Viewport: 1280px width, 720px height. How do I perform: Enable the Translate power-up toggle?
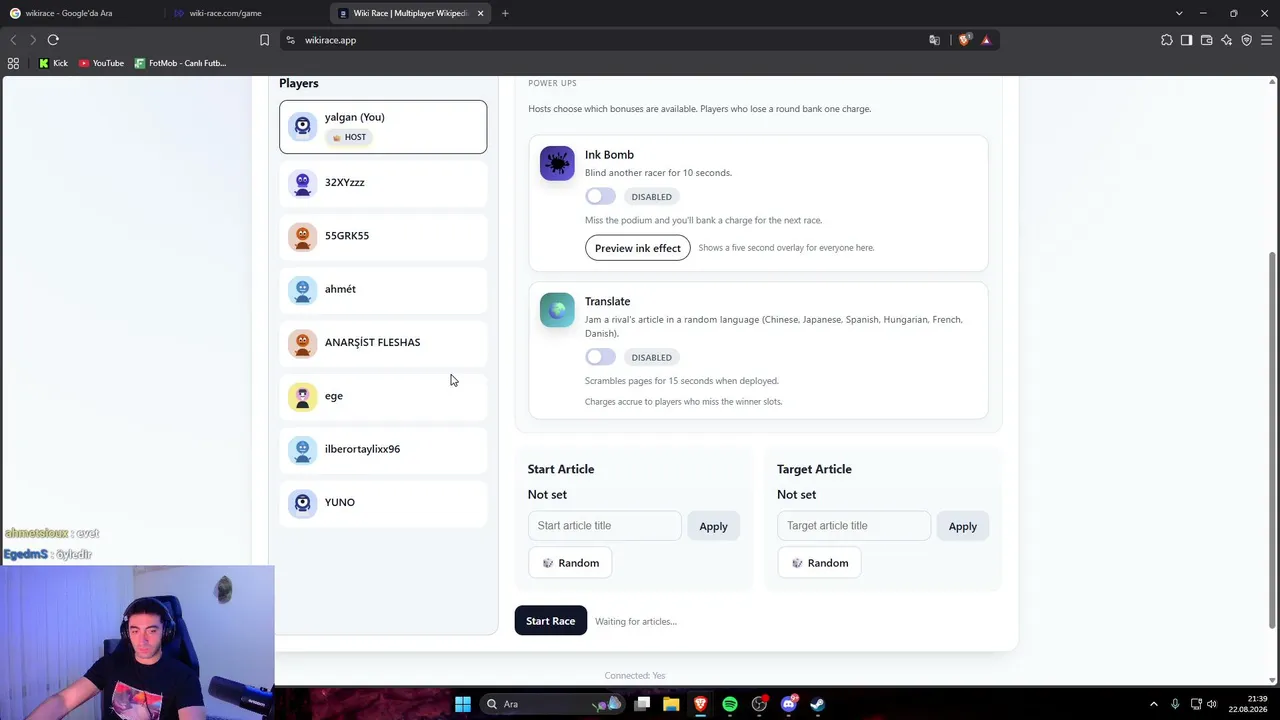(x=600, y=357)
